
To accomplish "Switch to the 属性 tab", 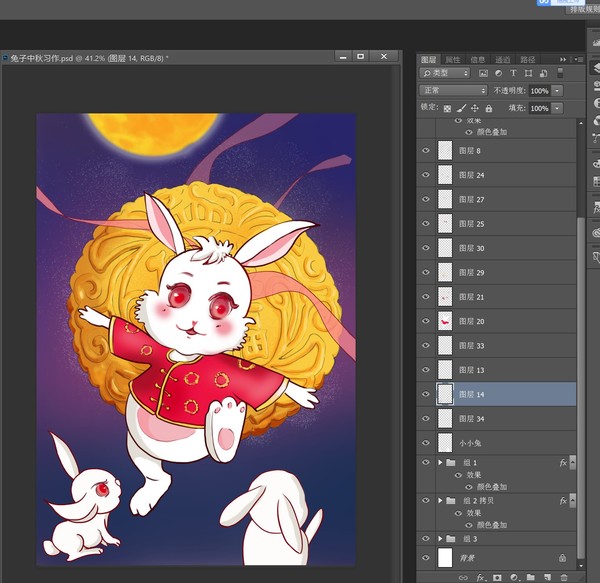I will pyautogui.click(x=453, y=60).
